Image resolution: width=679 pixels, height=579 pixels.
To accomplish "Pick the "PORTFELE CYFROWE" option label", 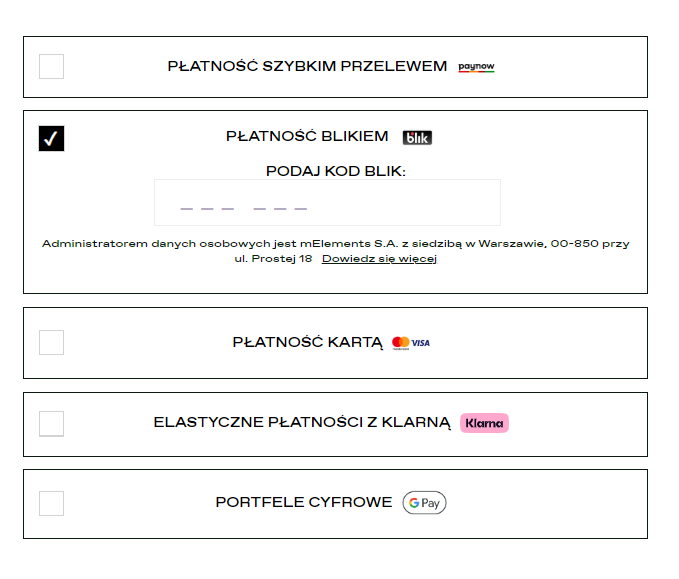I will tap(304, 503).
